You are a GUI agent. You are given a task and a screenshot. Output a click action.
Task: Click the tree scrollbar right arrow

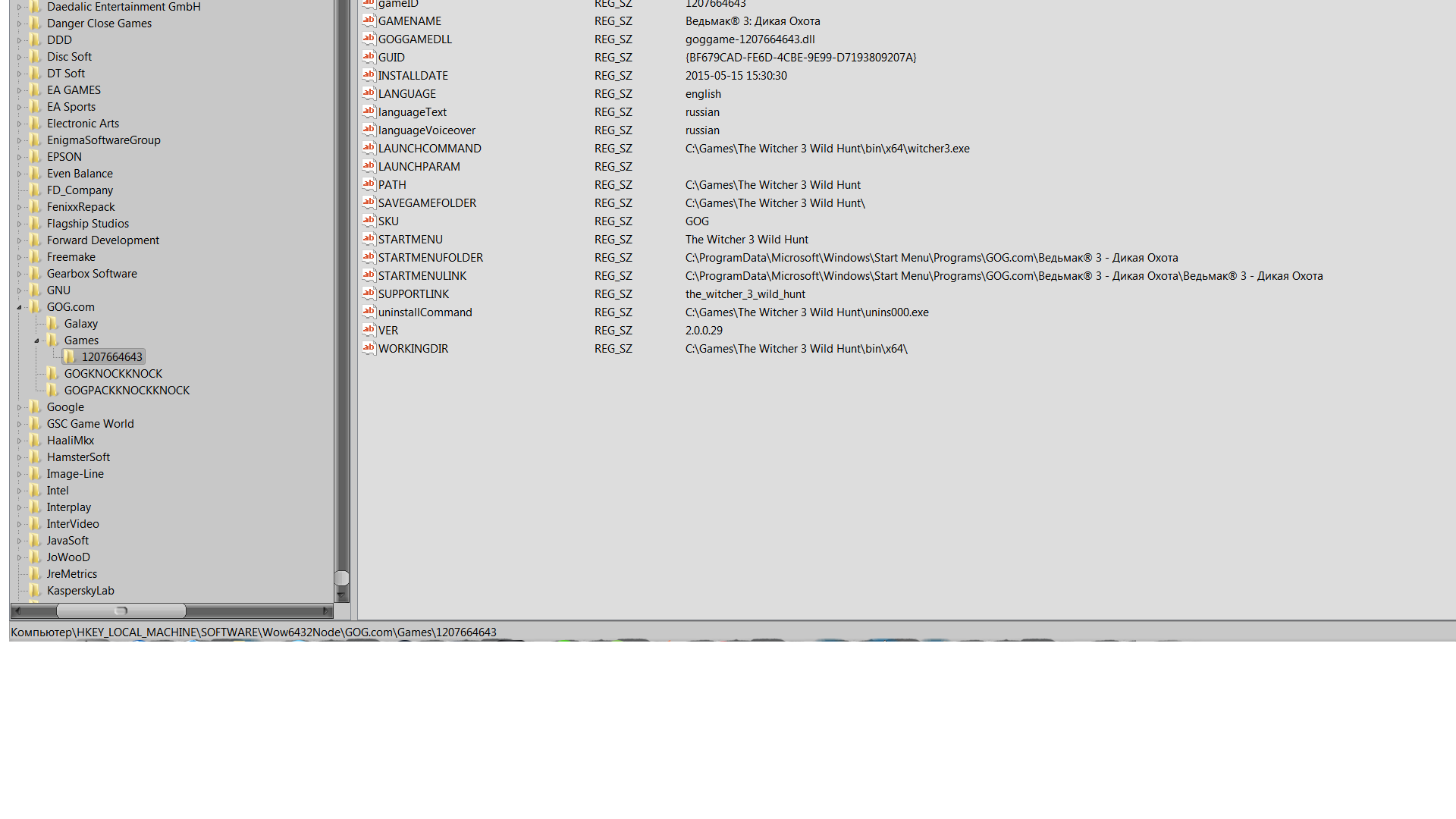point(326,610)
